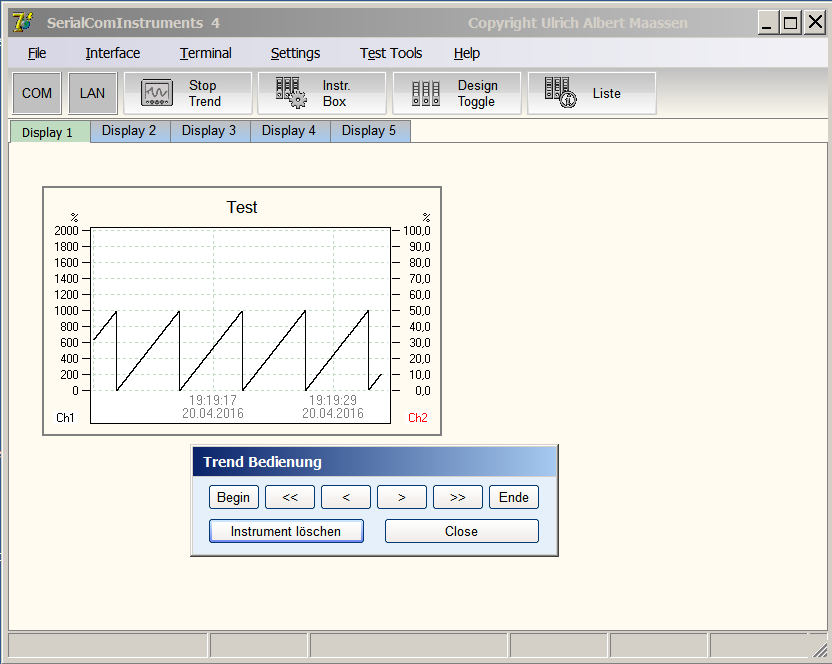Switch to the Display 5 tab
This screenshot has height=664, width=832.
coord(370,131)
